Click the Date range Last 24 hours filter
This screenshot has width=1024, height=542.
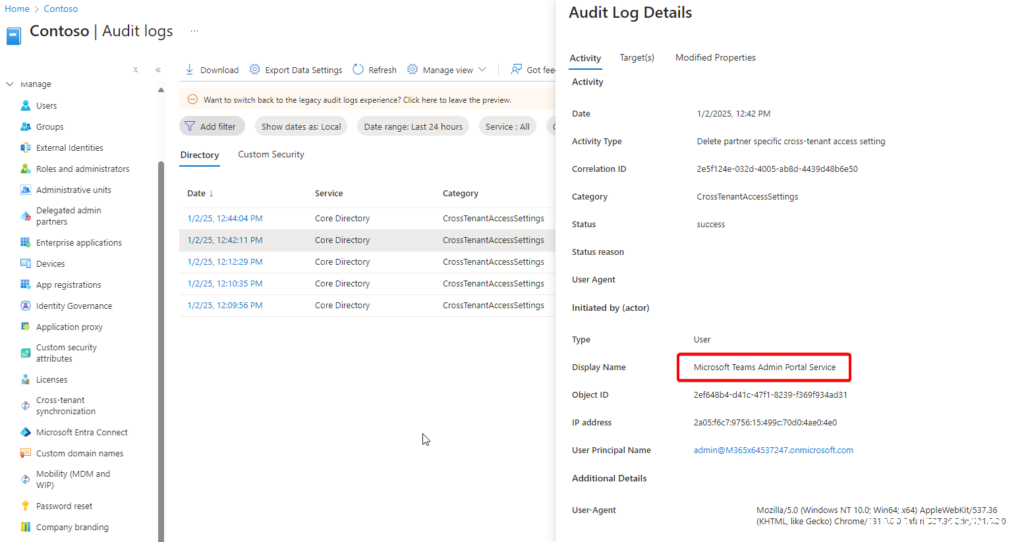click(x=413, y=127)
